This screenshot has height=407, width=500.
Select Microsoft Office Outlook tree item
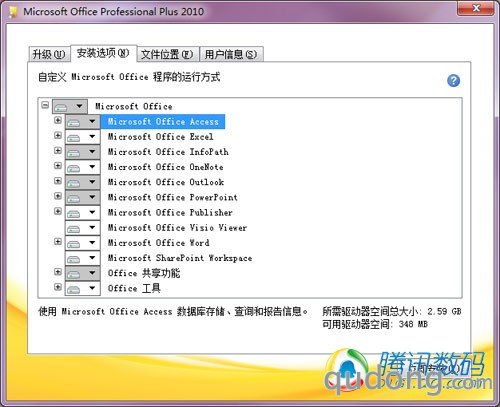(166, 182)
